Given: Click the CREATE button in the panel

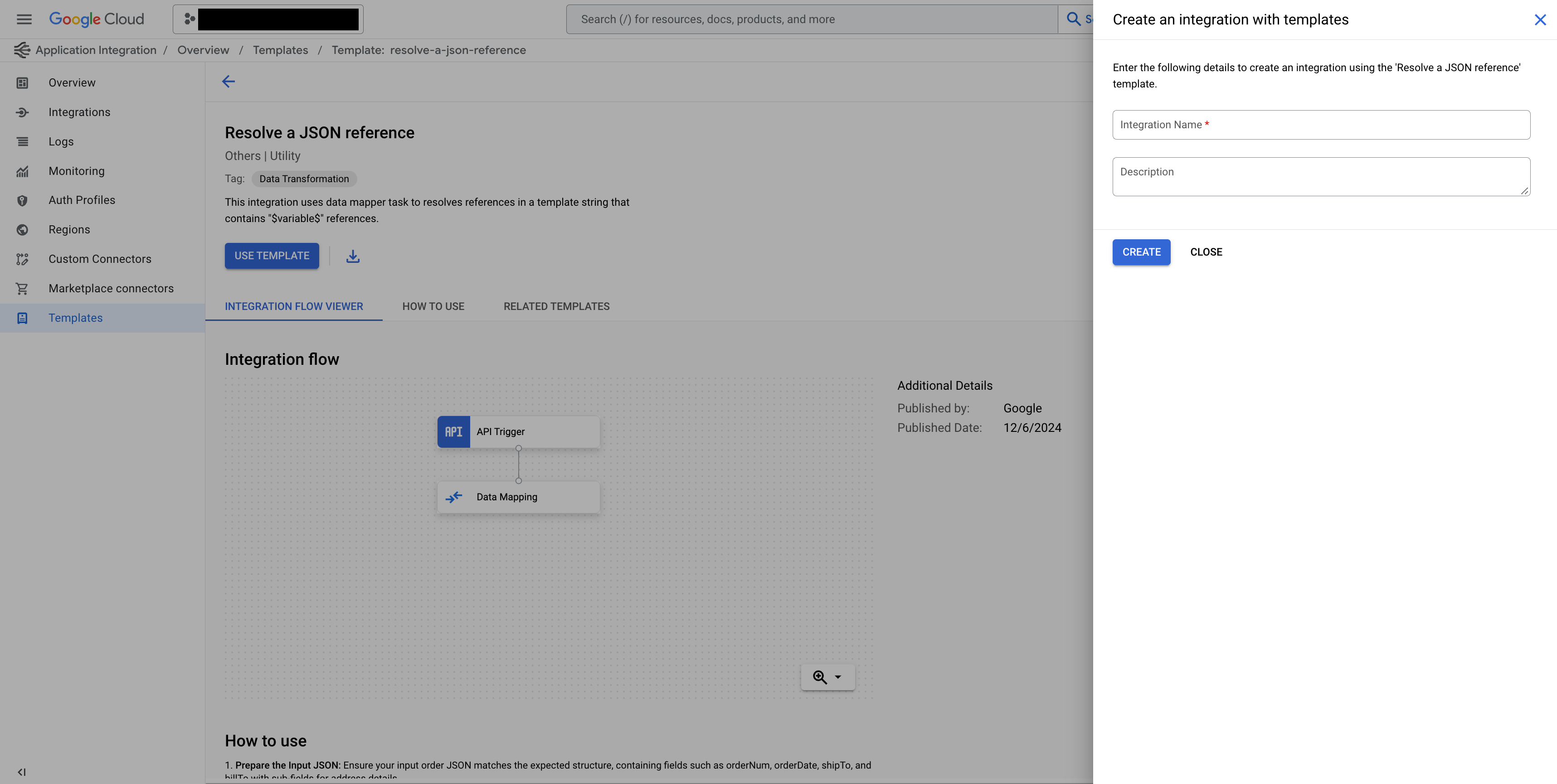Looking at the screenshot, I should coord(1141,252).
